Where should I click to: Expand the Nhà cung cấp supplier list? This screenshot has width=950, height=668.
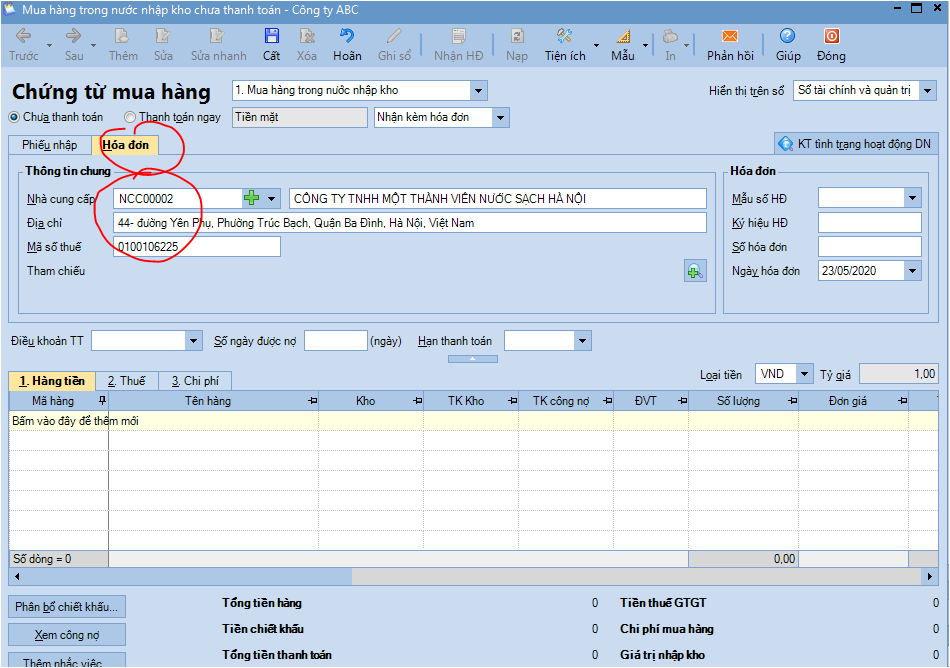tap(271, 198)
